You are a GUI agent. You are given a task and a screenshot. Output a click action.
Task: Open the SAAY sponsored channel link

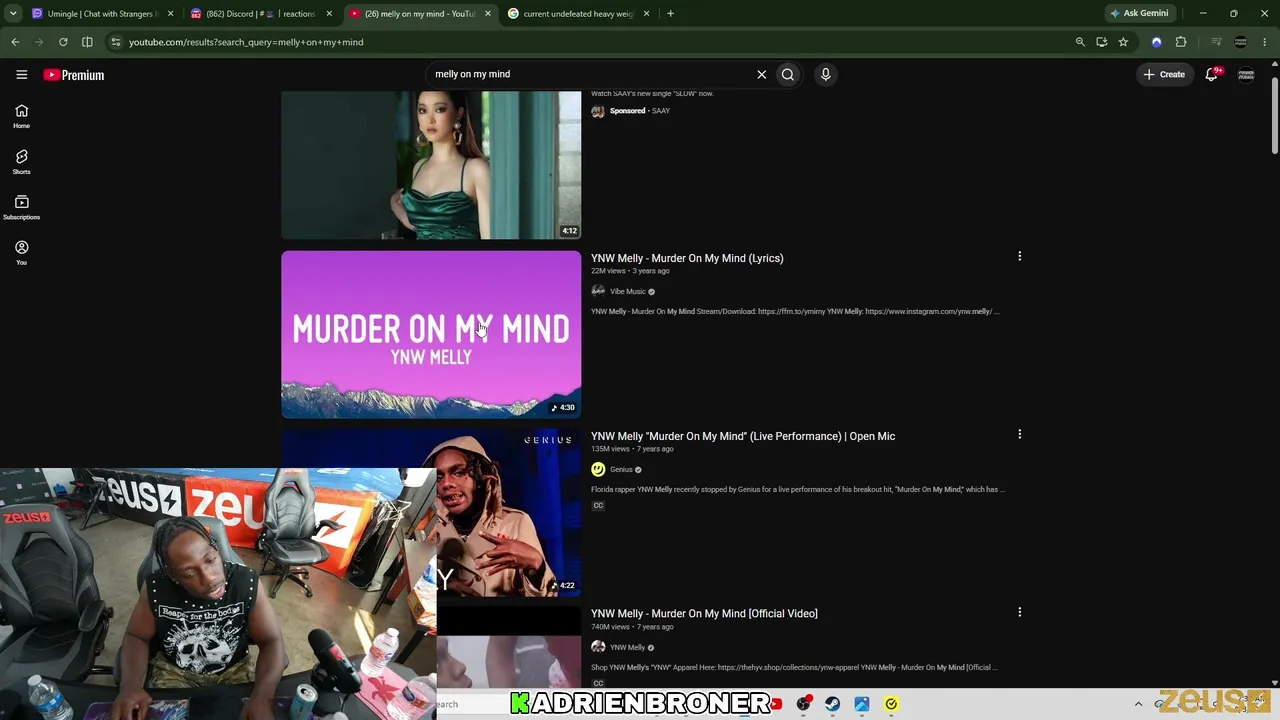(661, 111)
